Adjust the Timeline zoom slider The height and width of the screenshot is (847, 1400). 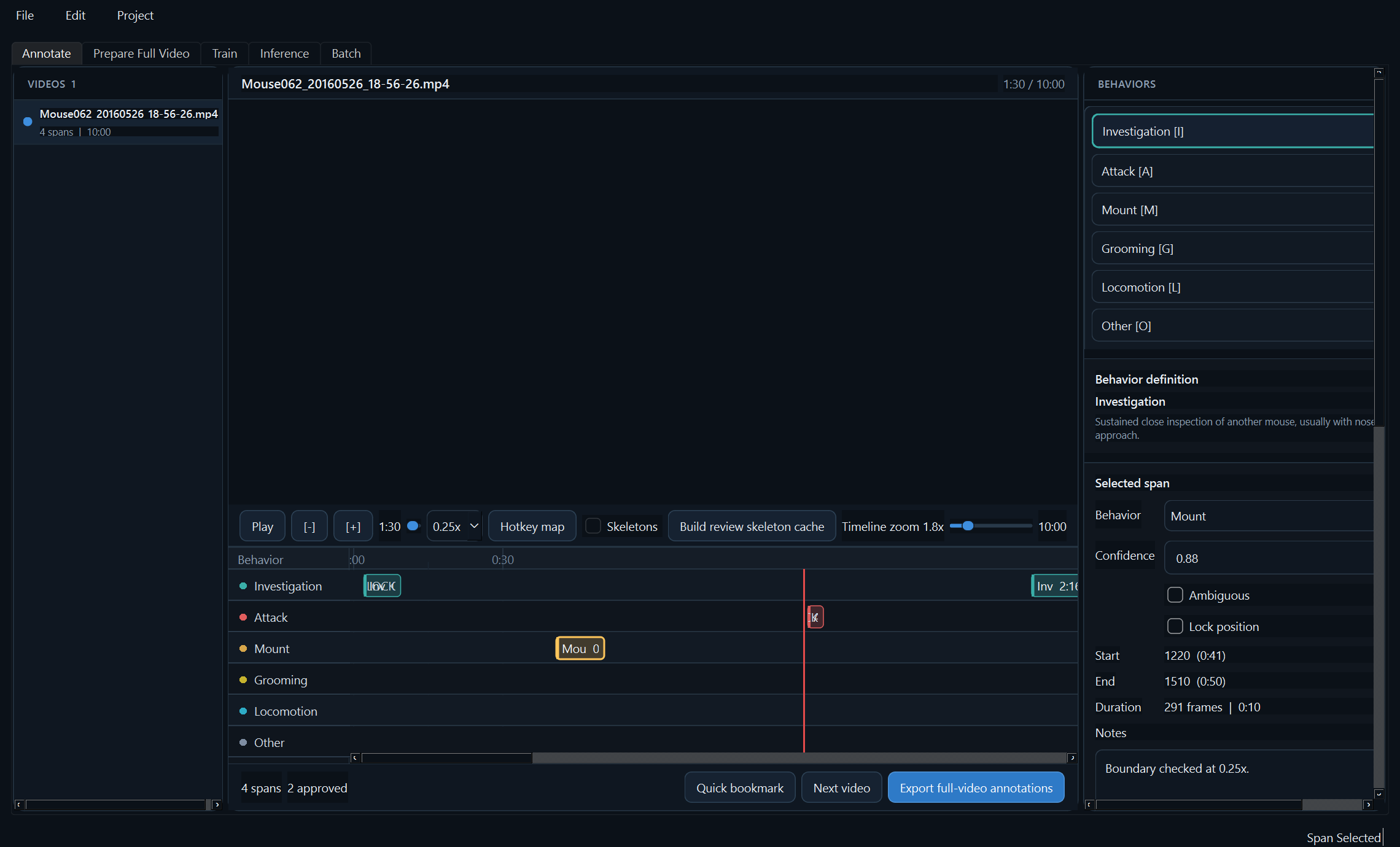[x=990, y=526]
